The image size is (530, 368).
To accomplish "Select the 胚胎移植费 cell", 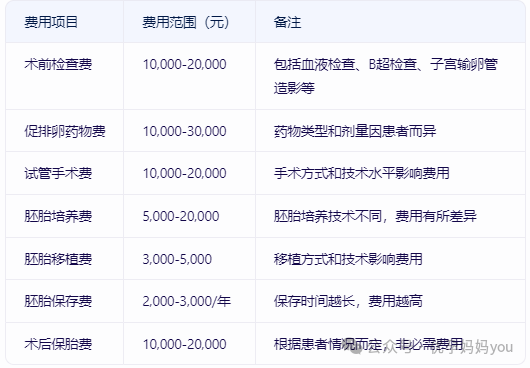I will [58, 259].
